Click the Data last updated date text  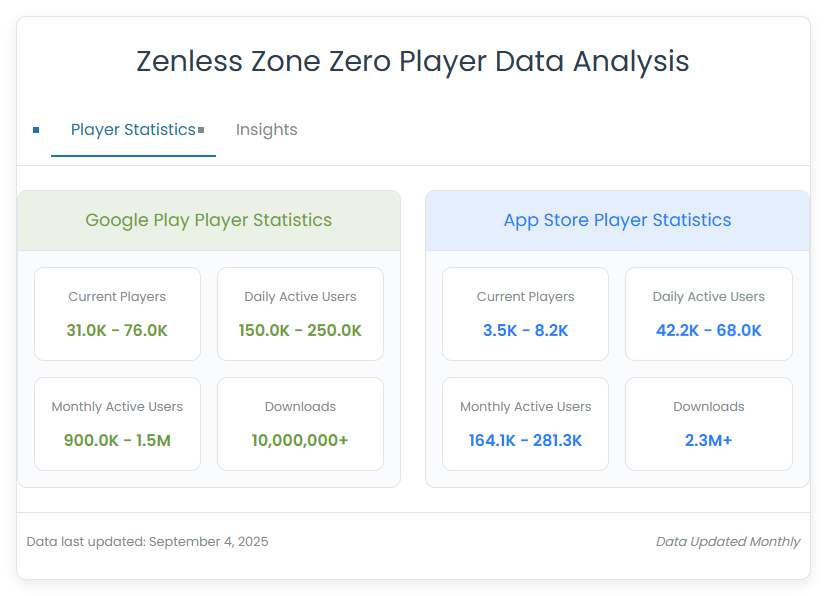tap(147, 542)
